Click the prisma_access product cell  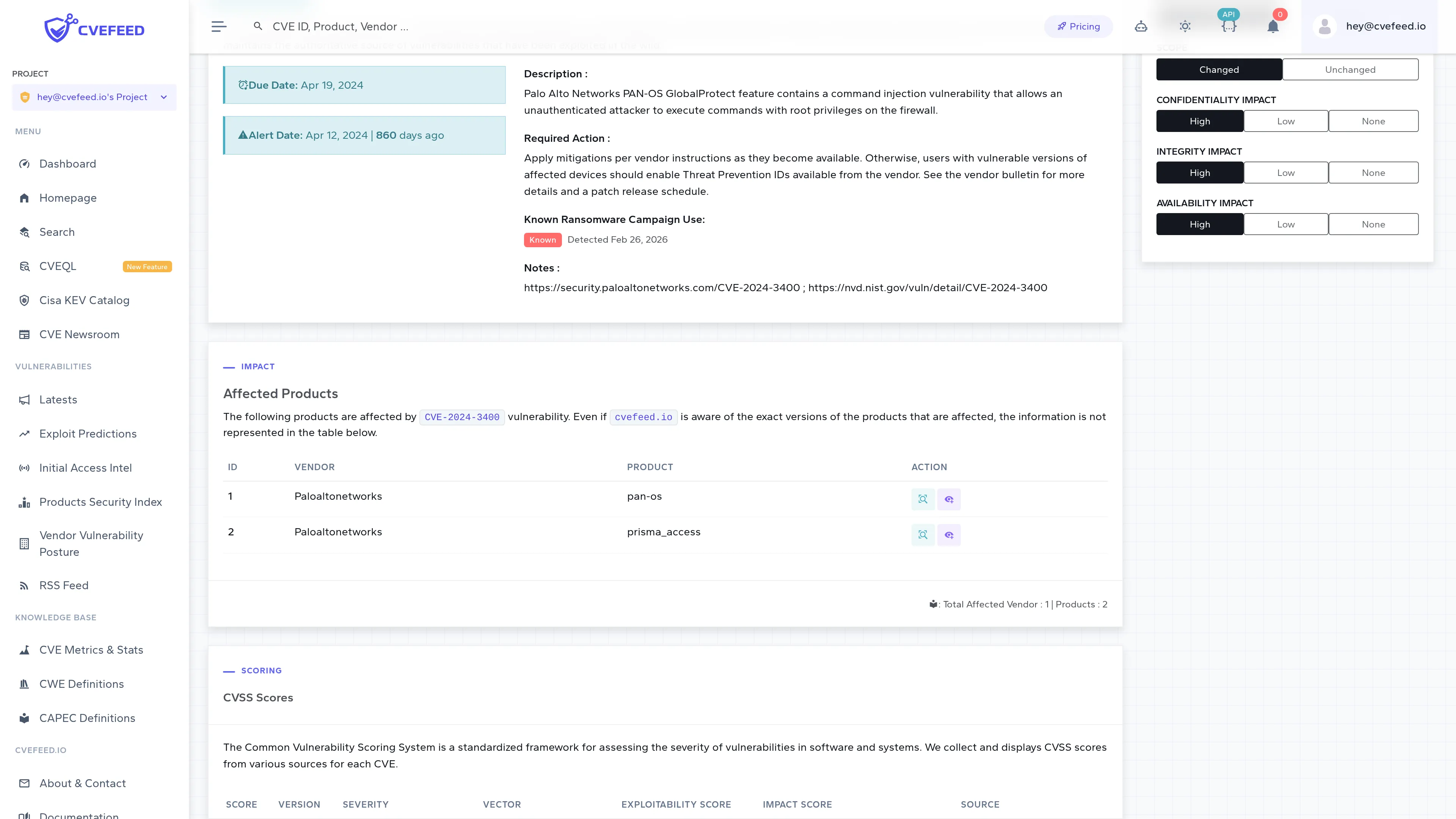coord(664,532)
